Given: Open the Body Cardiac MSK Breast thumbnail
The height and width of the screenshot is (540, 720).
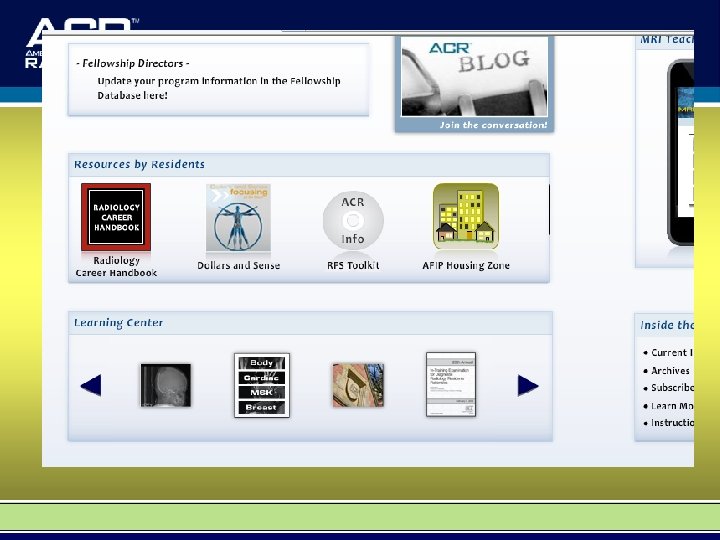Looking at the screenshot, I should [x=262, y=385].
